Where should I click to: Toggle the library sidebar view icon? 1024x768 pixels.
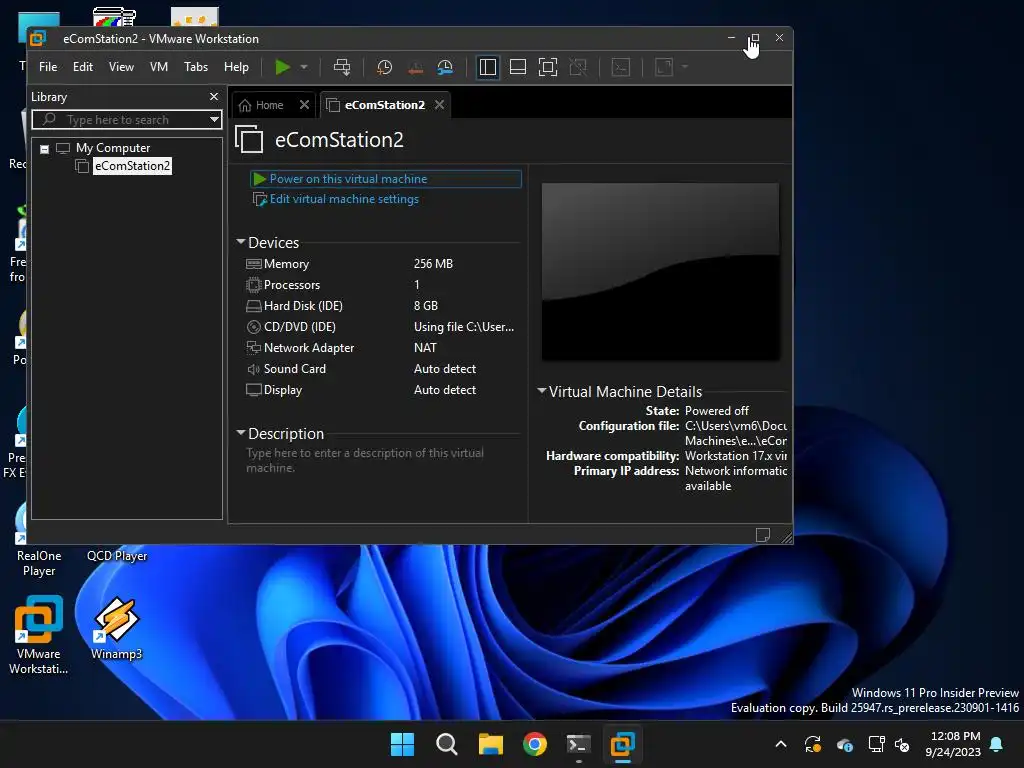click(488, 67)
